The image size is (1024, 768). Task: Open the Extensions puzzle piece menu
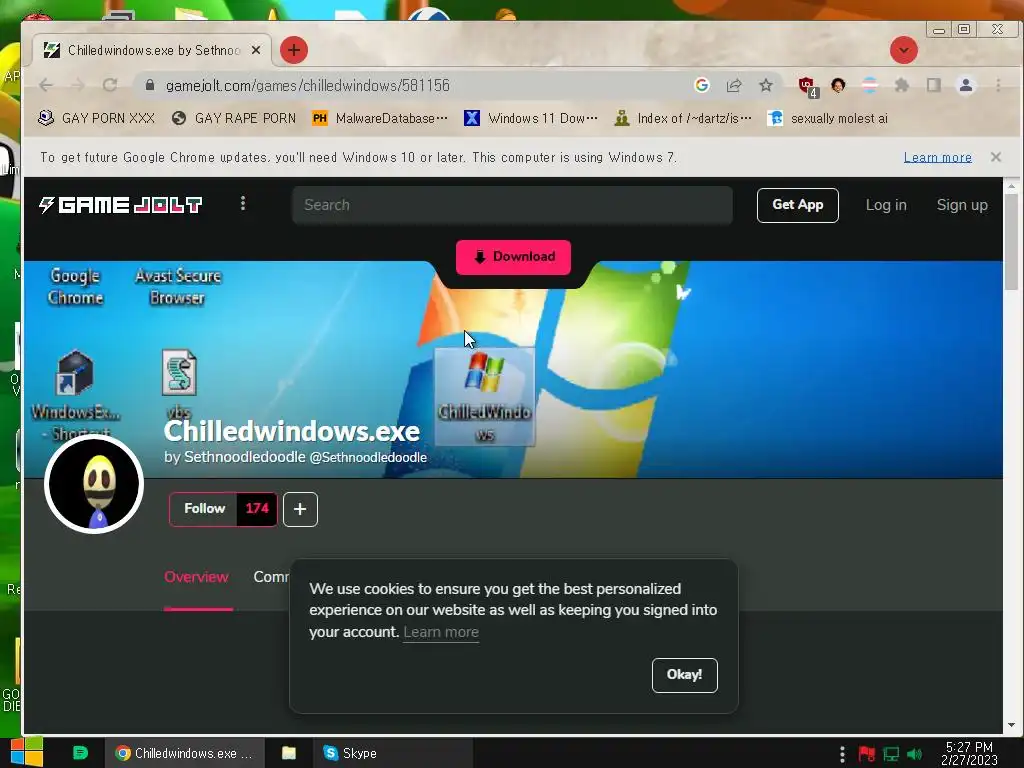(x=902, y=85)
